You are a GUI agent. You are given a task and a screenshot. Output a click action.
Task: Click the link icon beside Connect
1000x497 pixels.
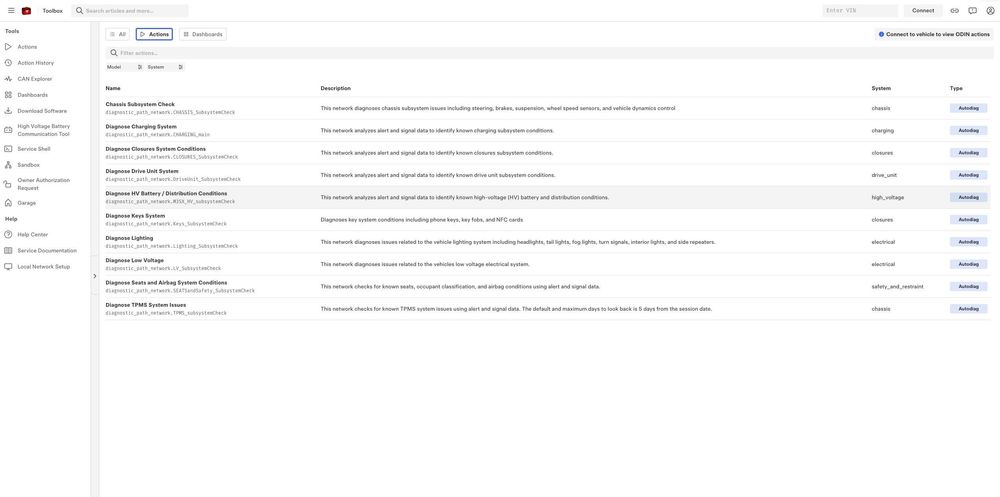(x=954, y=11)
